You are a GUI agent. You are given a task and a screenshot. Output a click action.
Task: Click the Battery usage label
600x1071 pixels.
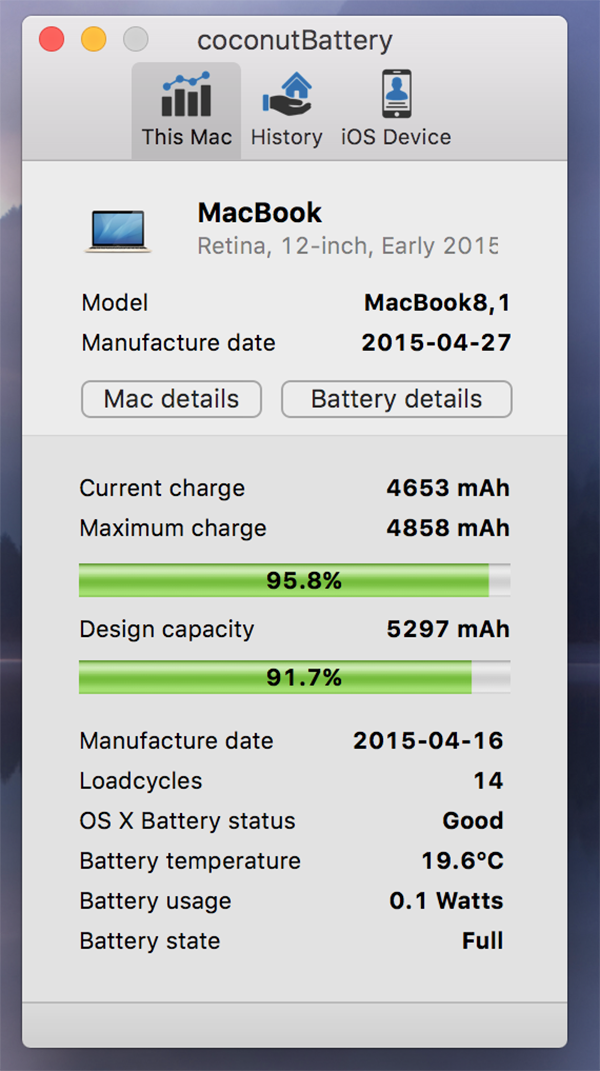155,901
